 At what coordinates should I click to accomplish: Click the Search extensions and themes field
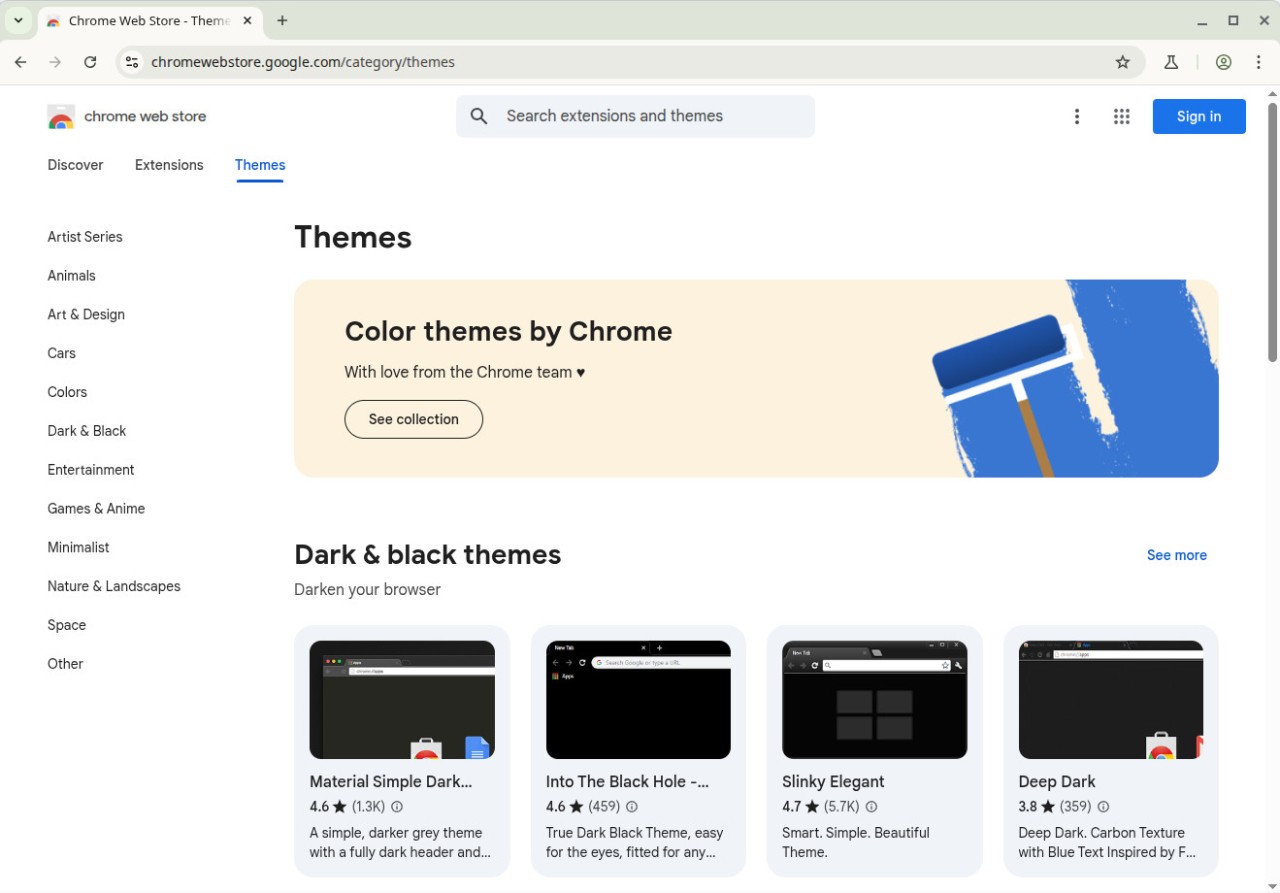pyautogui.click(x=650, y=116)
